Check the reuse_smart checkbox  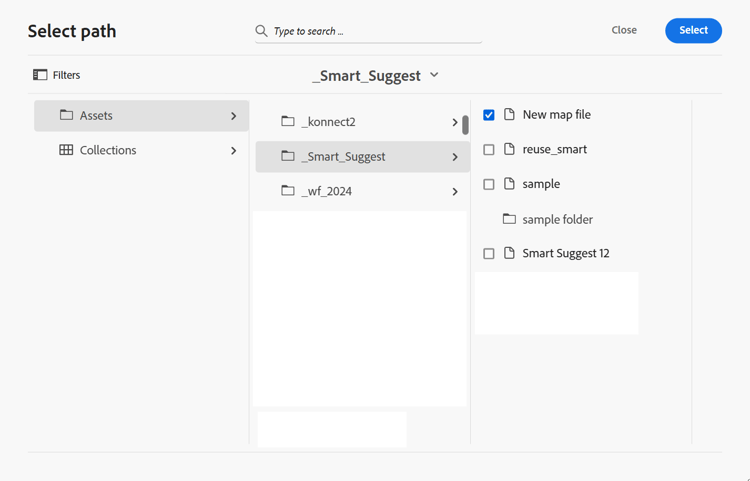(x=489, y=150)
